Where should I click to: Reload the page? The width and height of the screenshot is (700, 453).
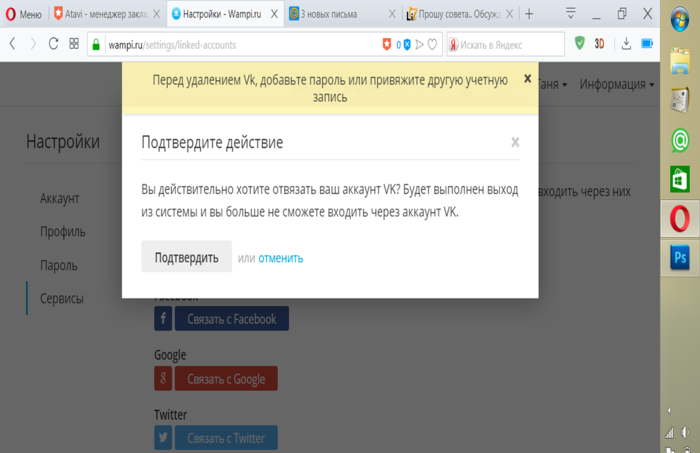click(53, 44)
